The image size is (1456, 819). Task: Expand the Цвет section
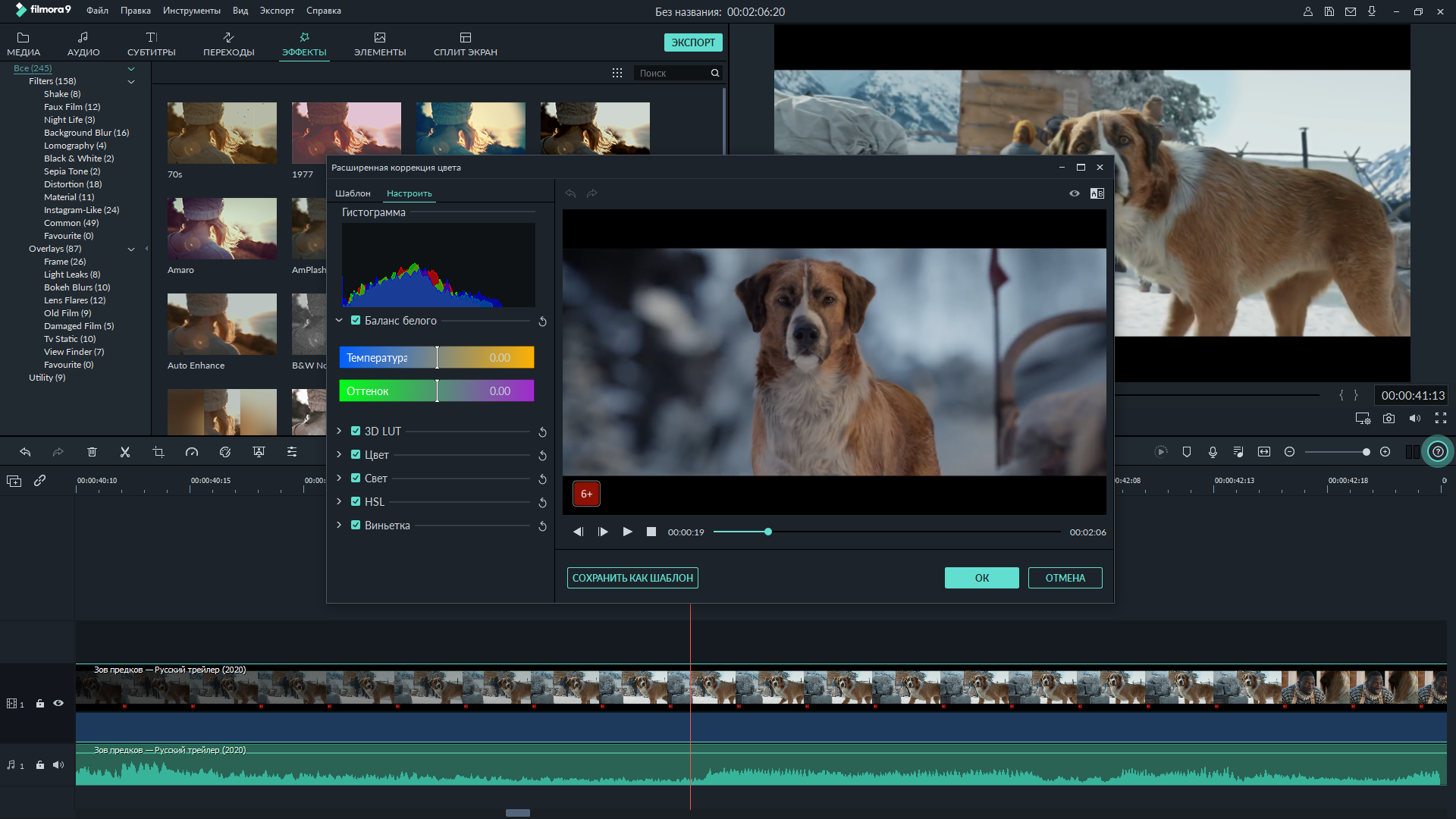click(x=339, y=454)
